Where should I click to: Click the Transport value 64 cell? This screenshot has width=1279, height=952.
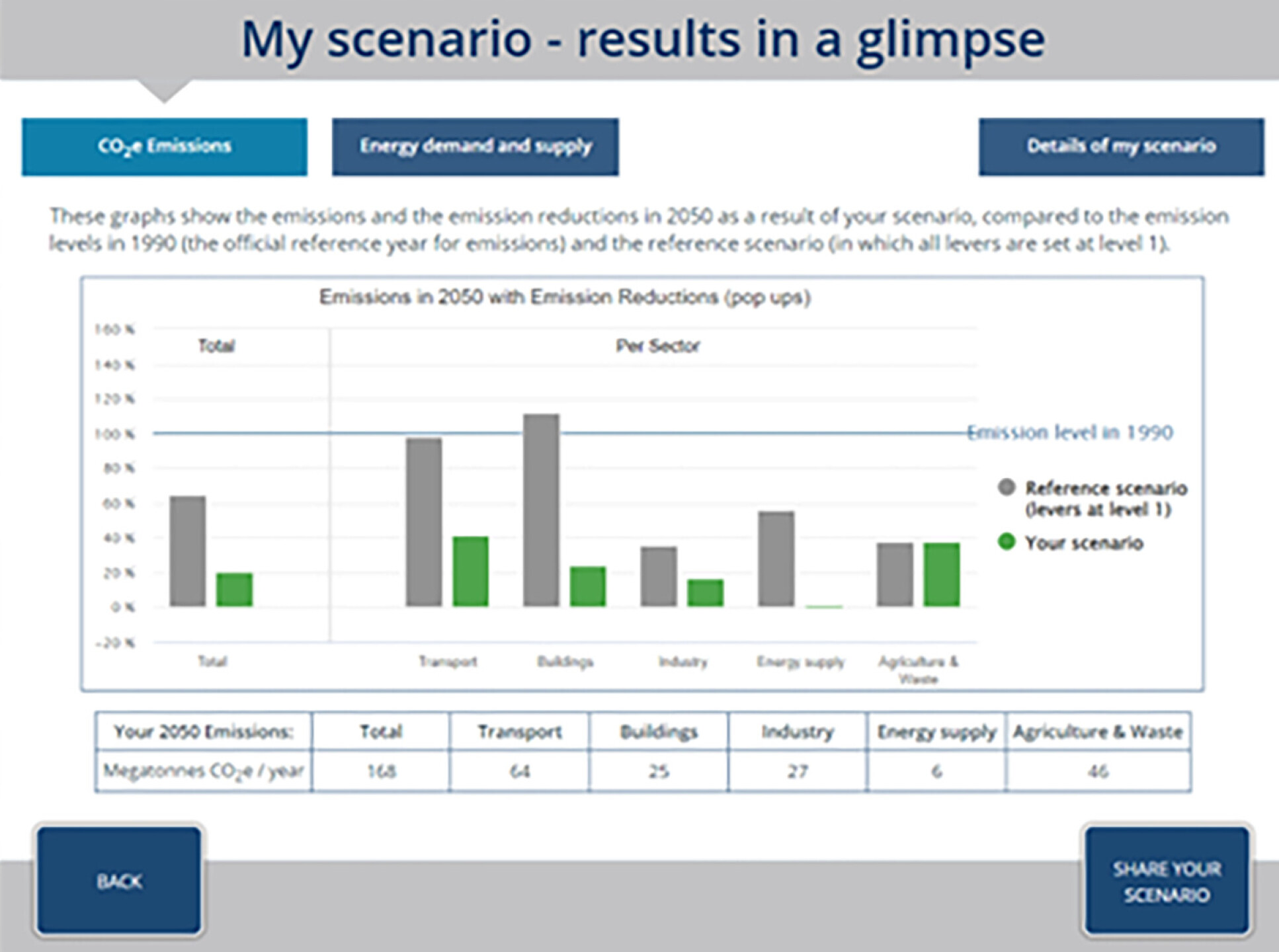pyautogui.click(x=519, y=771)
